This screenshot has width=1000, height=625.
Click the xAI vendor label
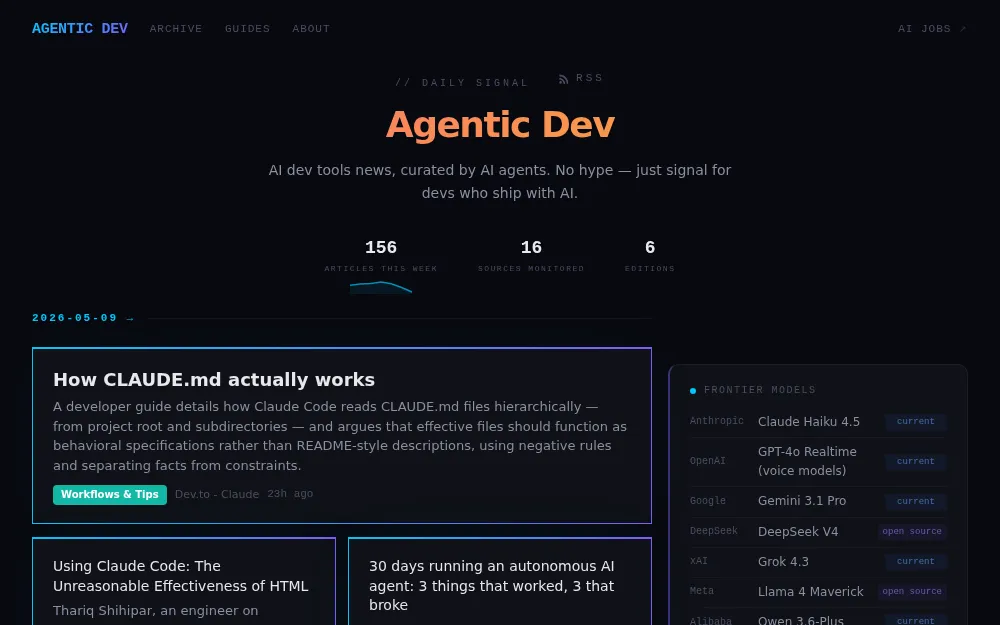[x=699, y=561]
